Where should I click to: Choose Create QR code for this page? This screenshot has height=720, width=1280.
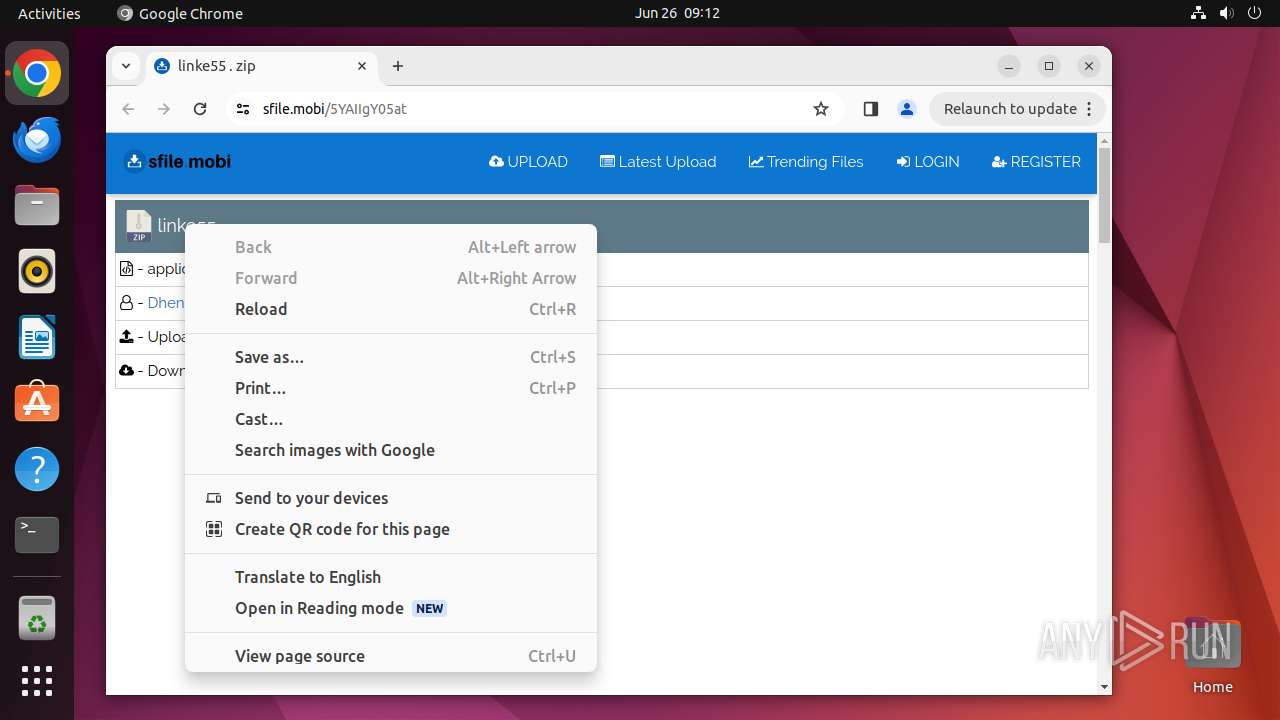point(391,529)
